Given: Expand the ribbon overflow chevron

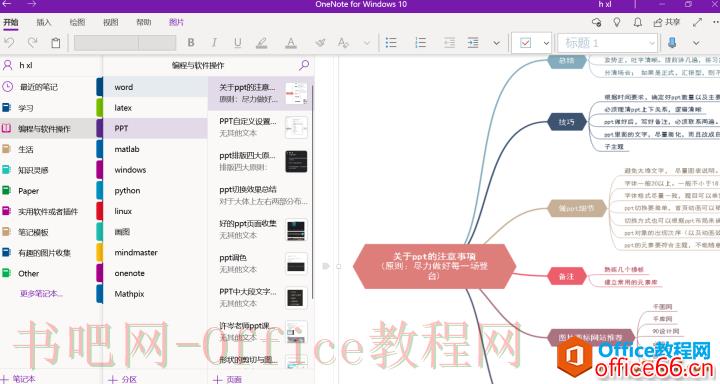Looking at the screenshot, I should coord(696,43).
